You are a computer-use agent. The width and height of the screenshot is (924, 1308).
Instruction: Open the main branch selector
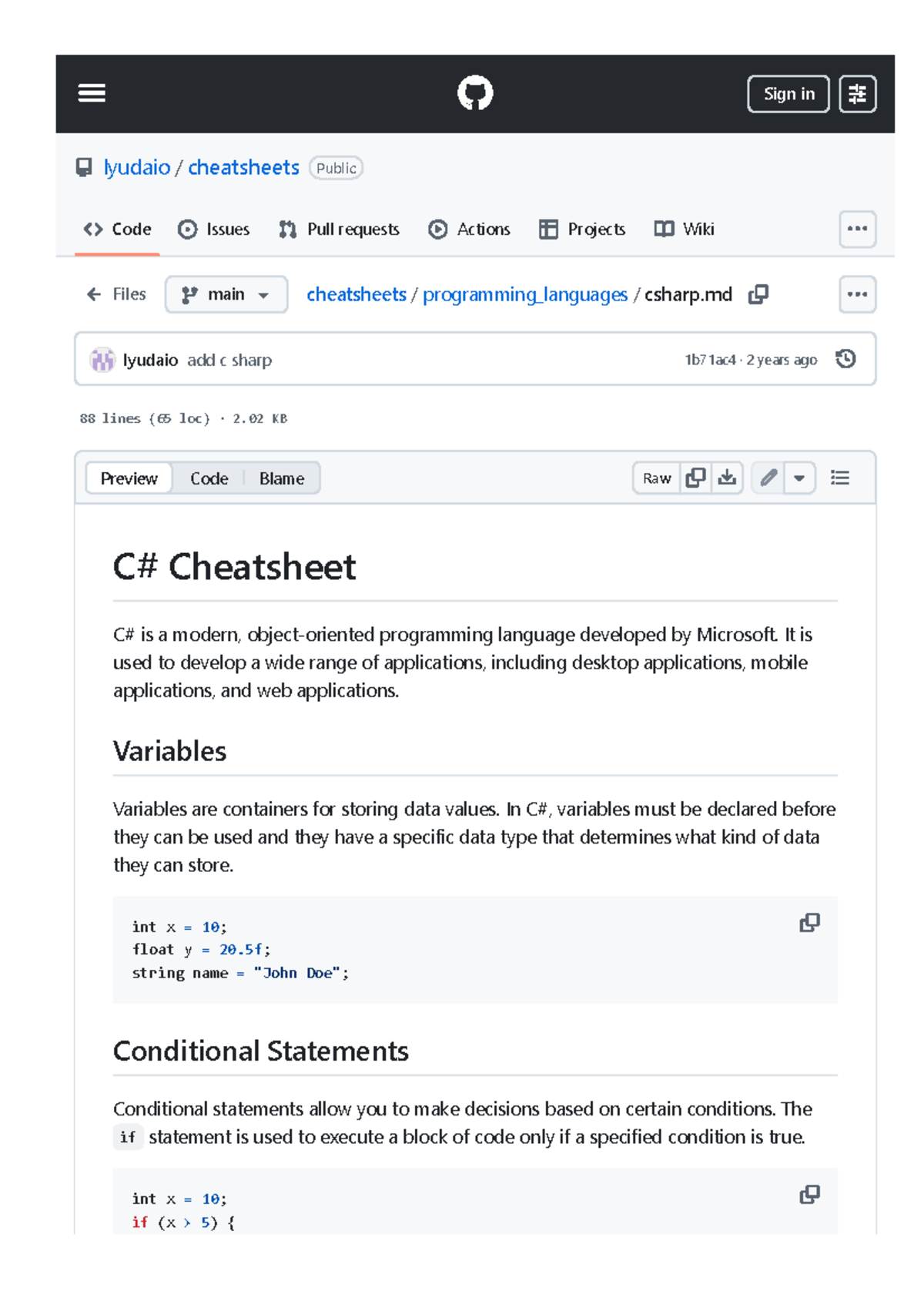[x=226, y=294]
